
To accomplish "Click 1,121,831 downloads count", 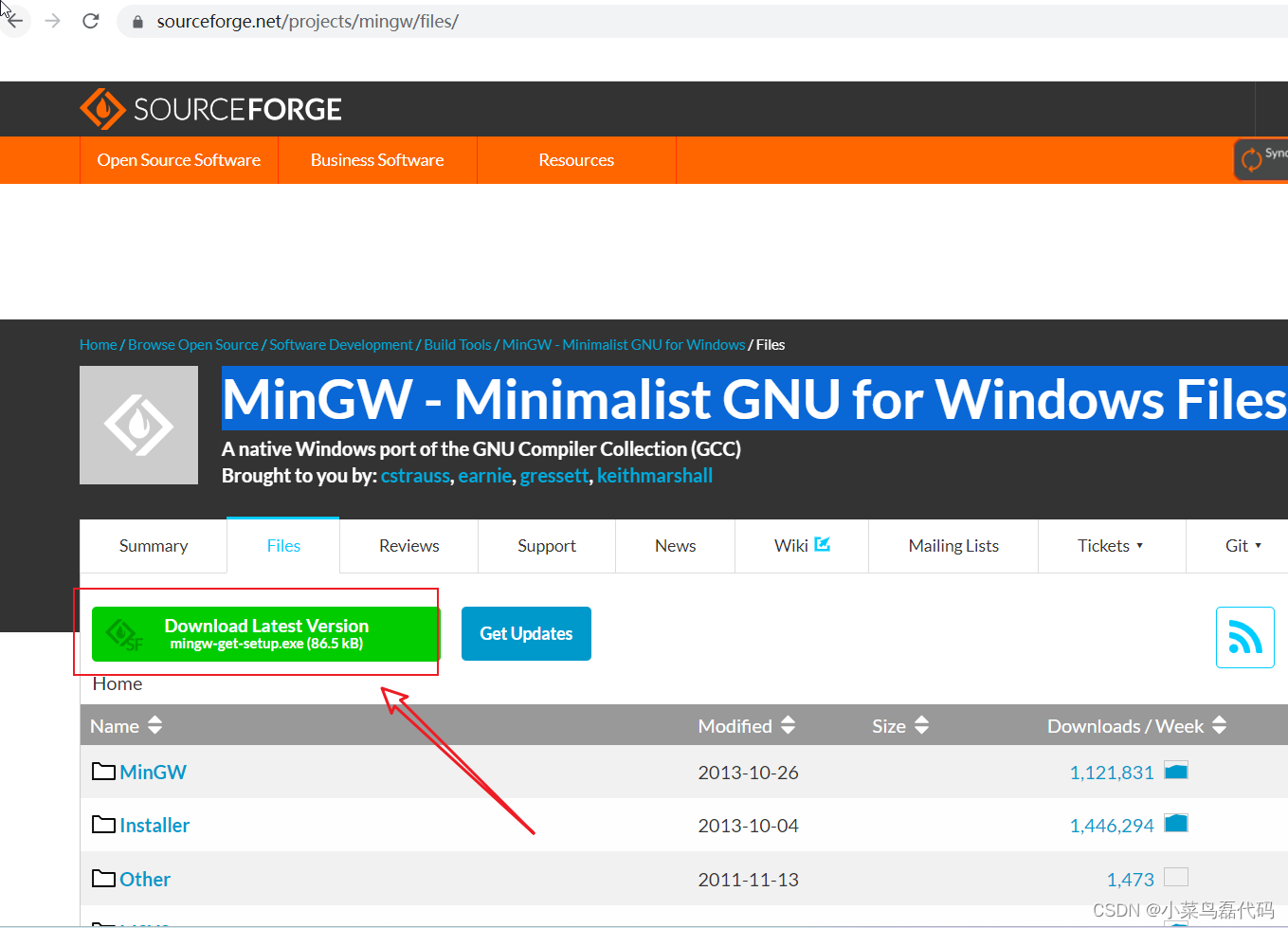I will [1112, 773].
